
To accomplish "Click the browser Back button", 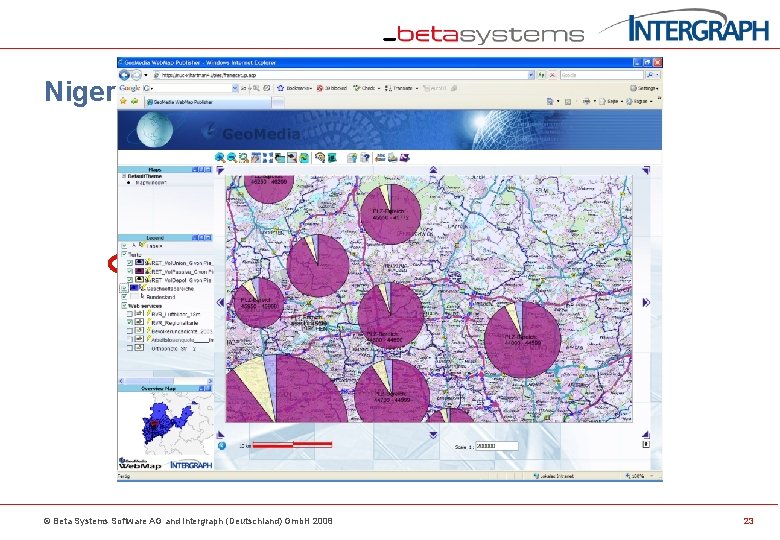I will tap(124, 75).
